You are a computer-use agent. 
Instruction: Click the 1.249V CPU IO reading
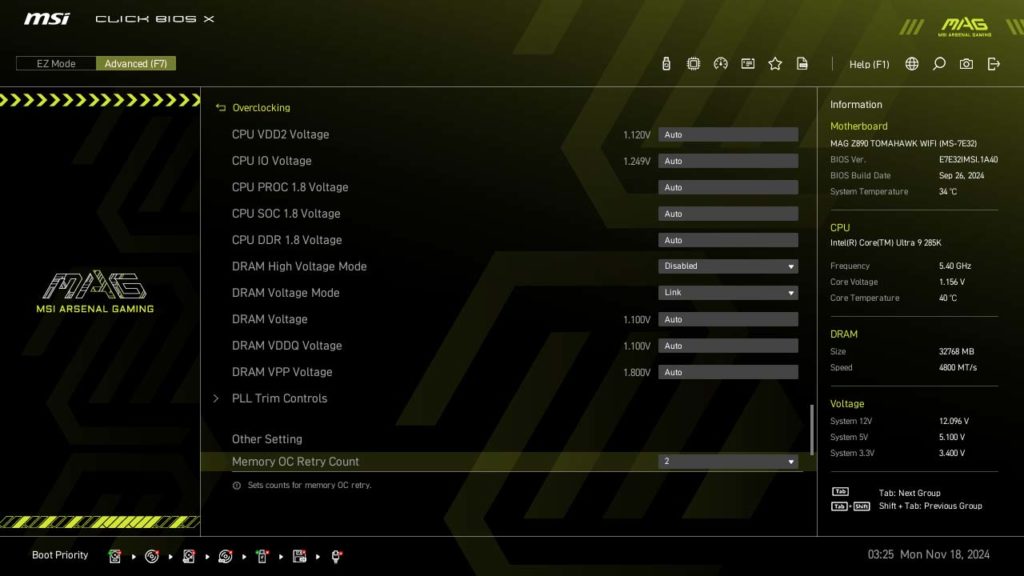coord(637,161)
